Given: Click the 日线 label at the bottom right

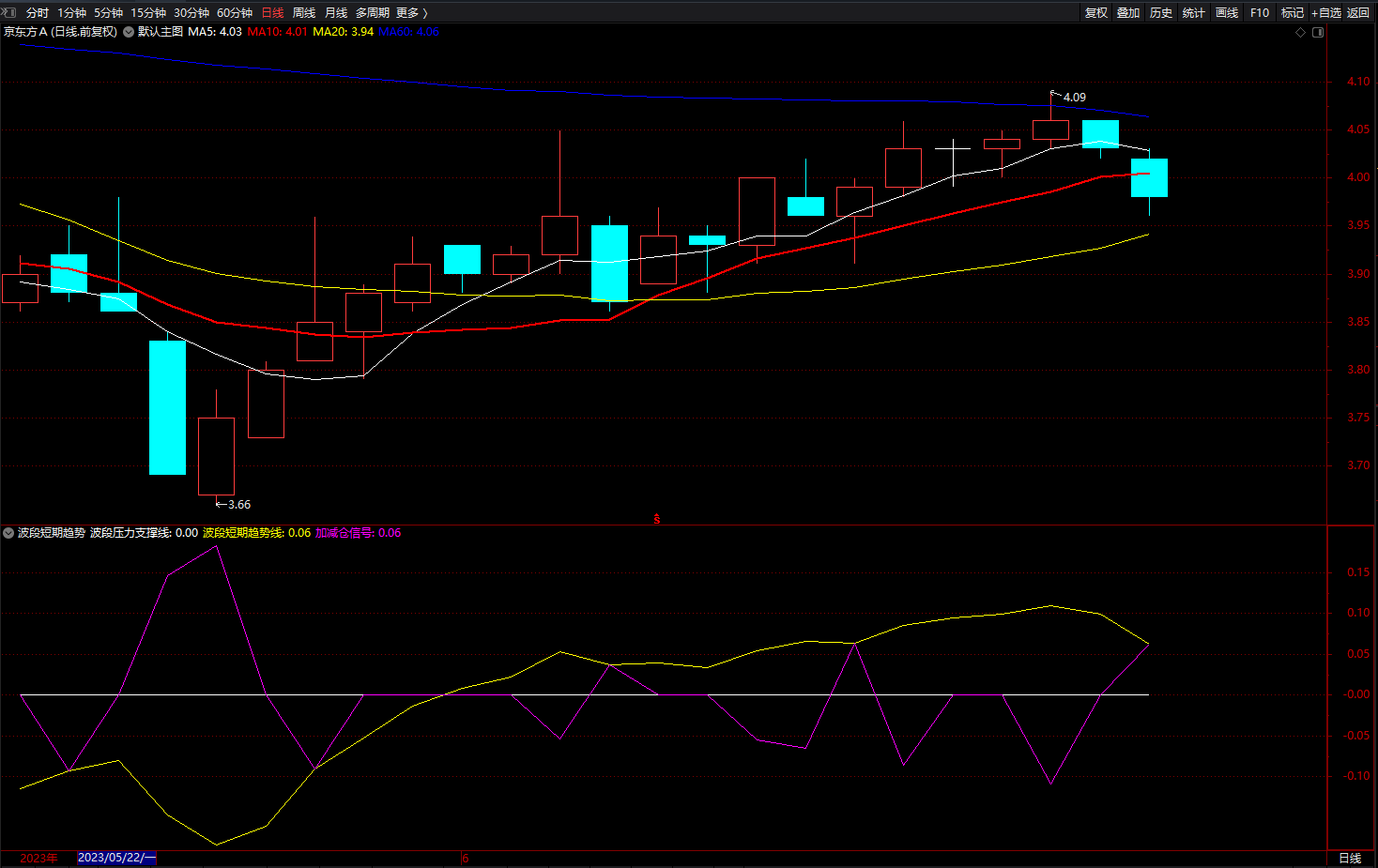Looking at the screenshot, I should 1350,859.
